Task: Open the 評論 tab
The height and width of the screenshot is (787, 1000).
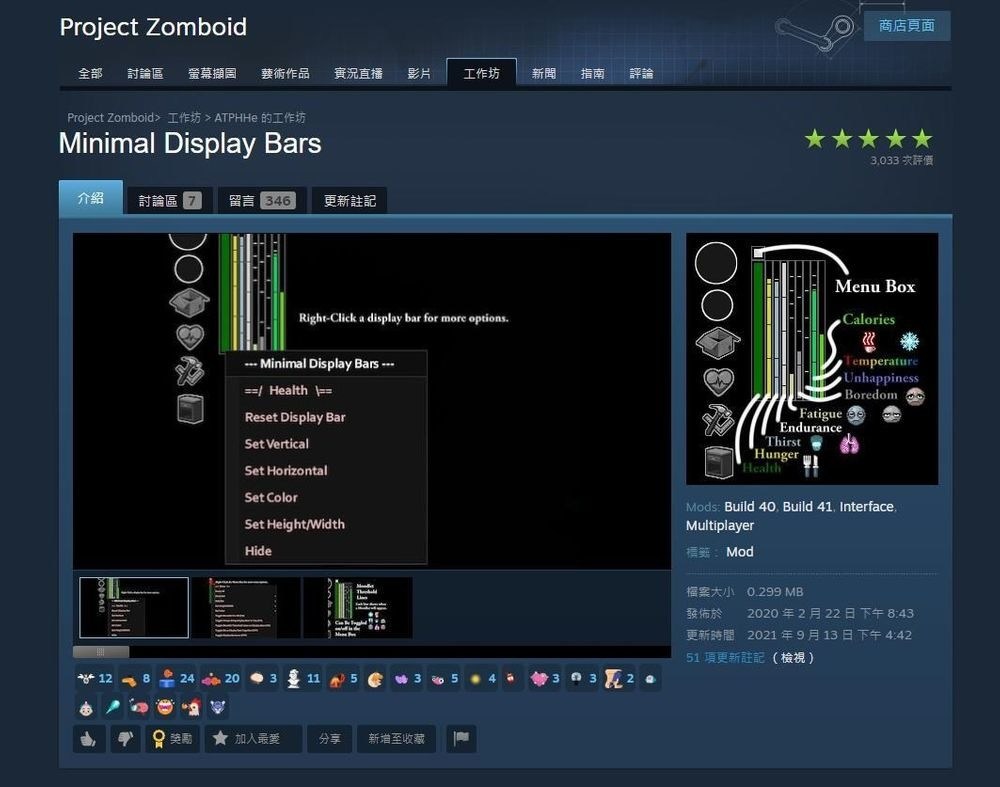Action: pos(642,73)
